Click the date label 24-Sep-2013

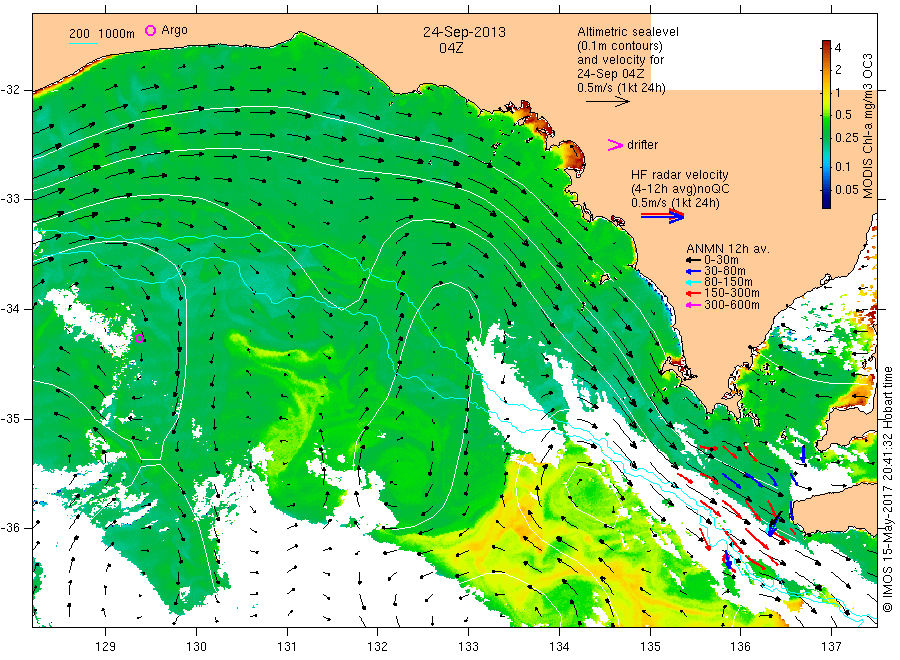tap(464, 32)
